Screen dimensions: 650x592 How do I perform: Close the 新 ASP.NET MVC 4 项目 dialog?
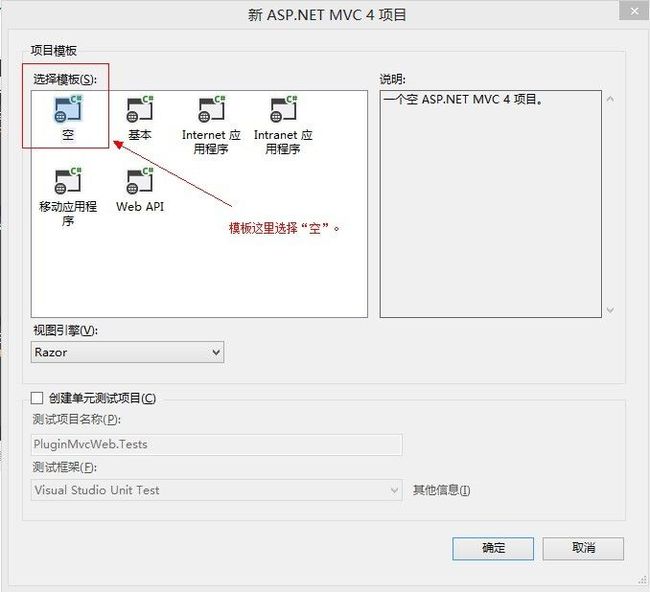pyautogui.click(x=634, y=11)
